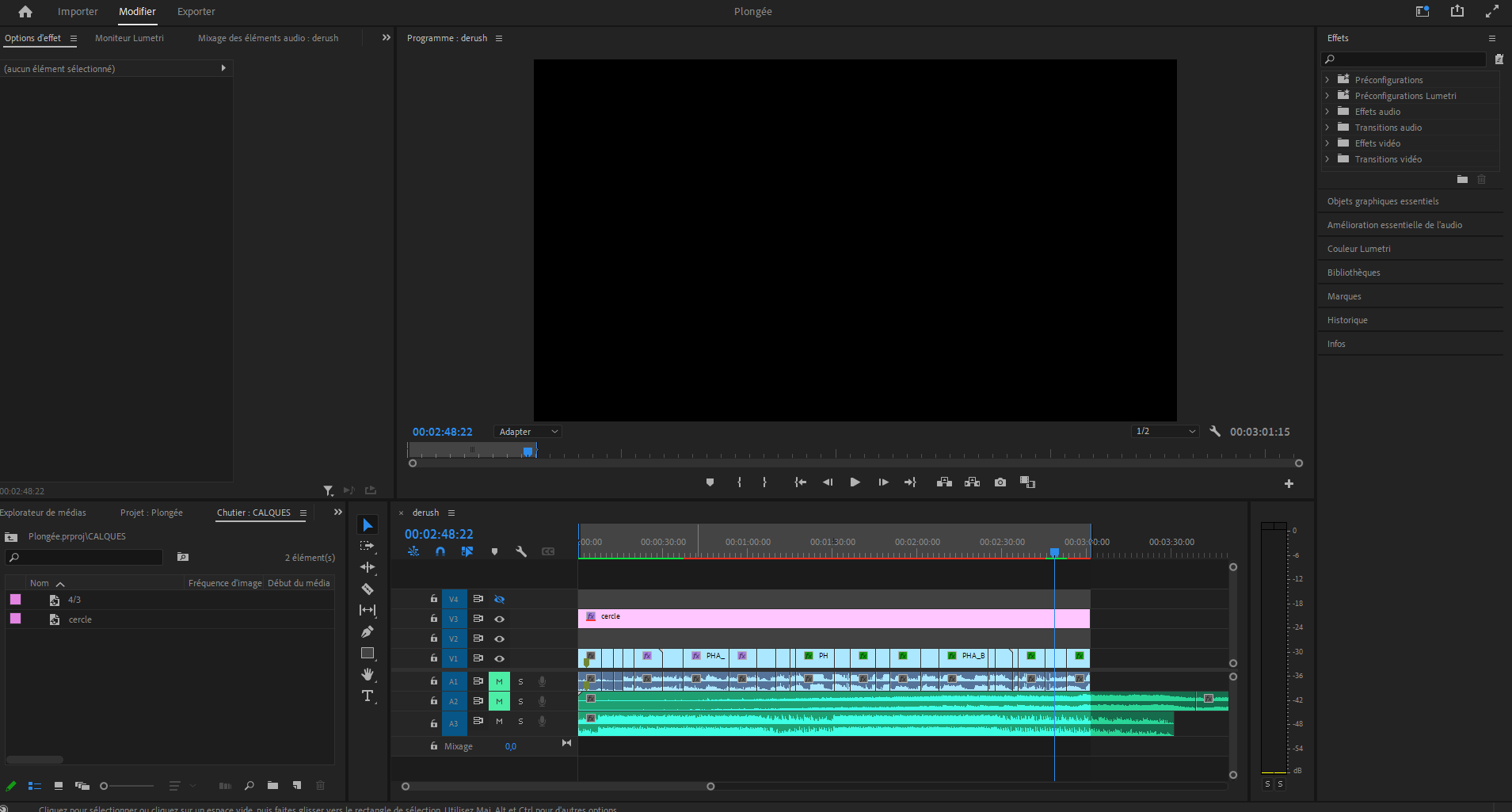Select the Selection tool arrow

368,525
